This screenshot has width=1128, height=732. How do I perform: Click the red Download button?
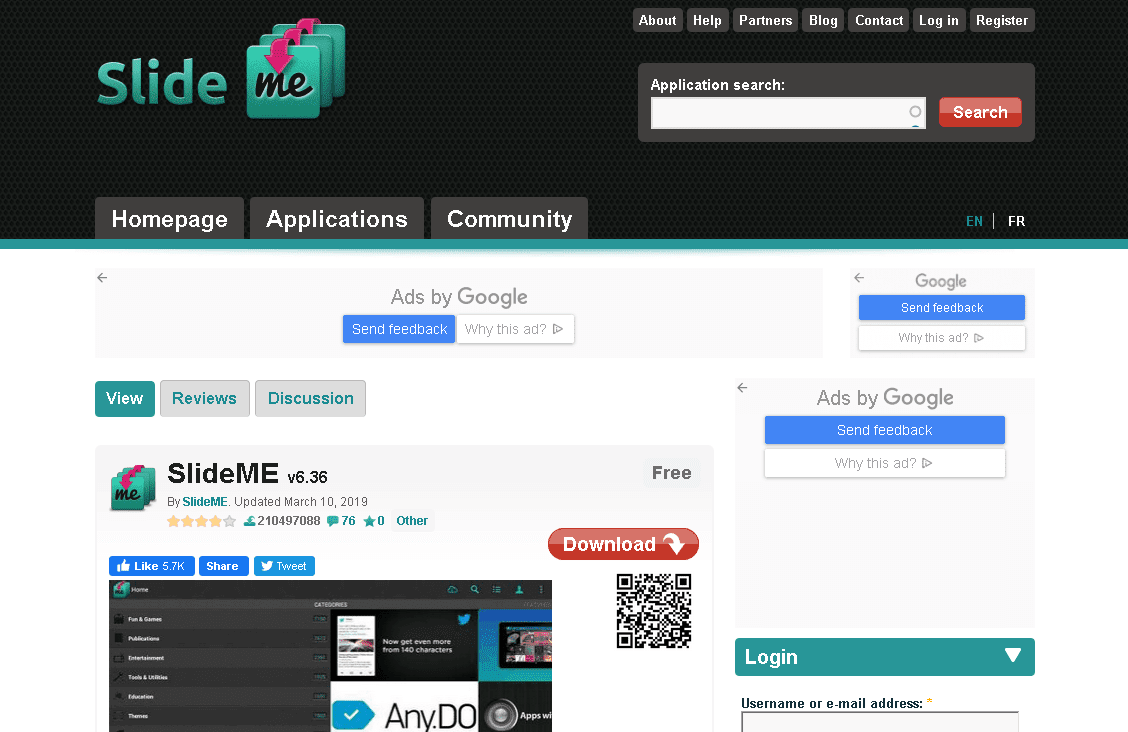pos(623,544)
